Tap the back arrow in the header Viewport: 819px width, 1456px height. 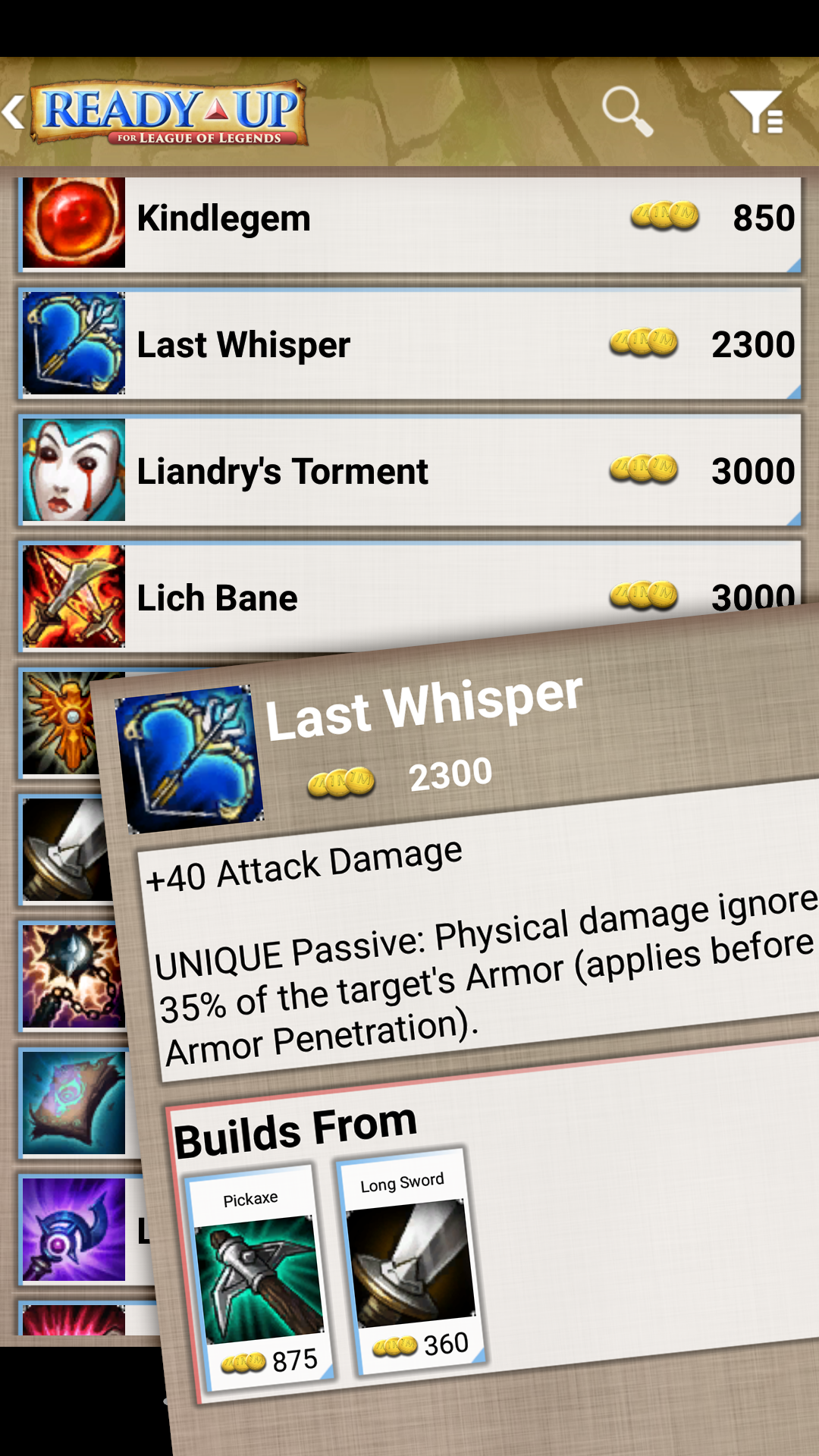tap(14, 112)
